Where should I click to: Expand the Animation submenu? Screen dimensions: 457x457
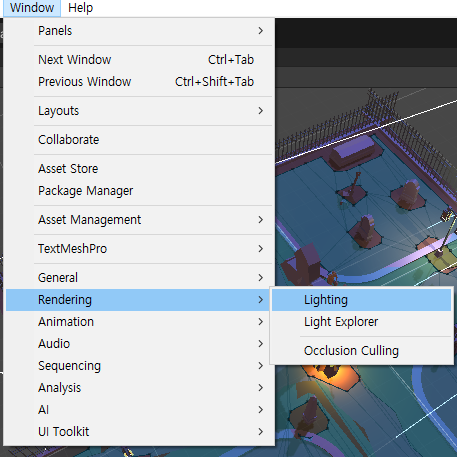point(139,322)
